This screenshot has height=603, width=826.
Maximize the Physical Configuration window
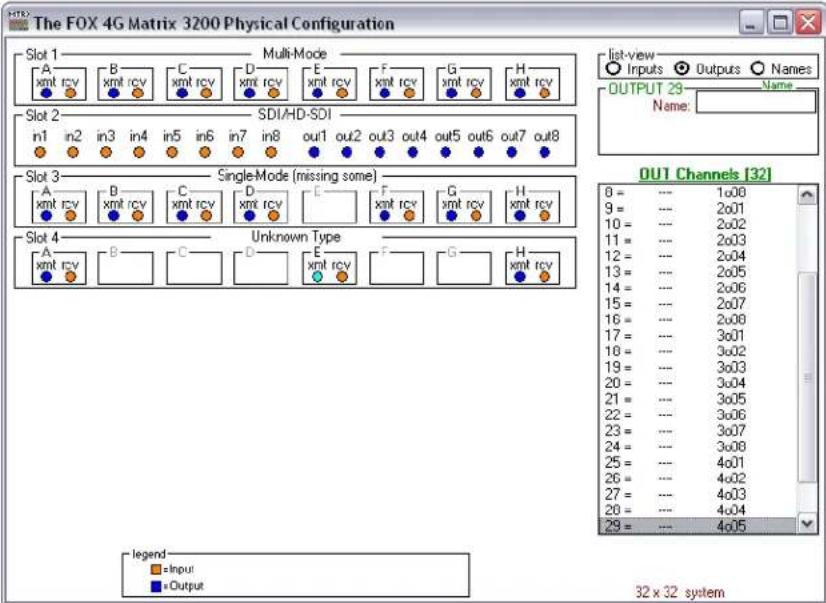coord(780,23)
